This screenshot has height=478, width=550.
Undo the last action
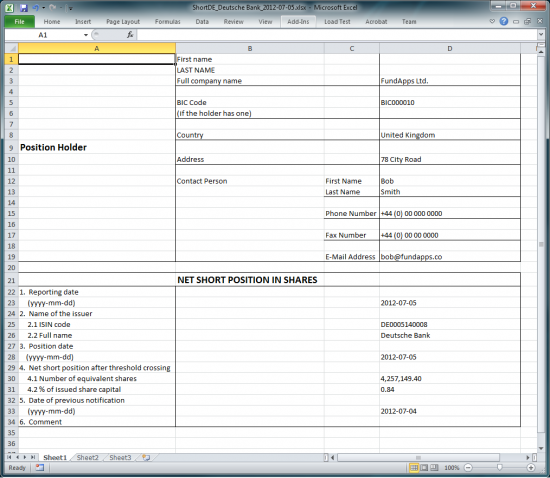pyautogui.click(x=35, y=8)
